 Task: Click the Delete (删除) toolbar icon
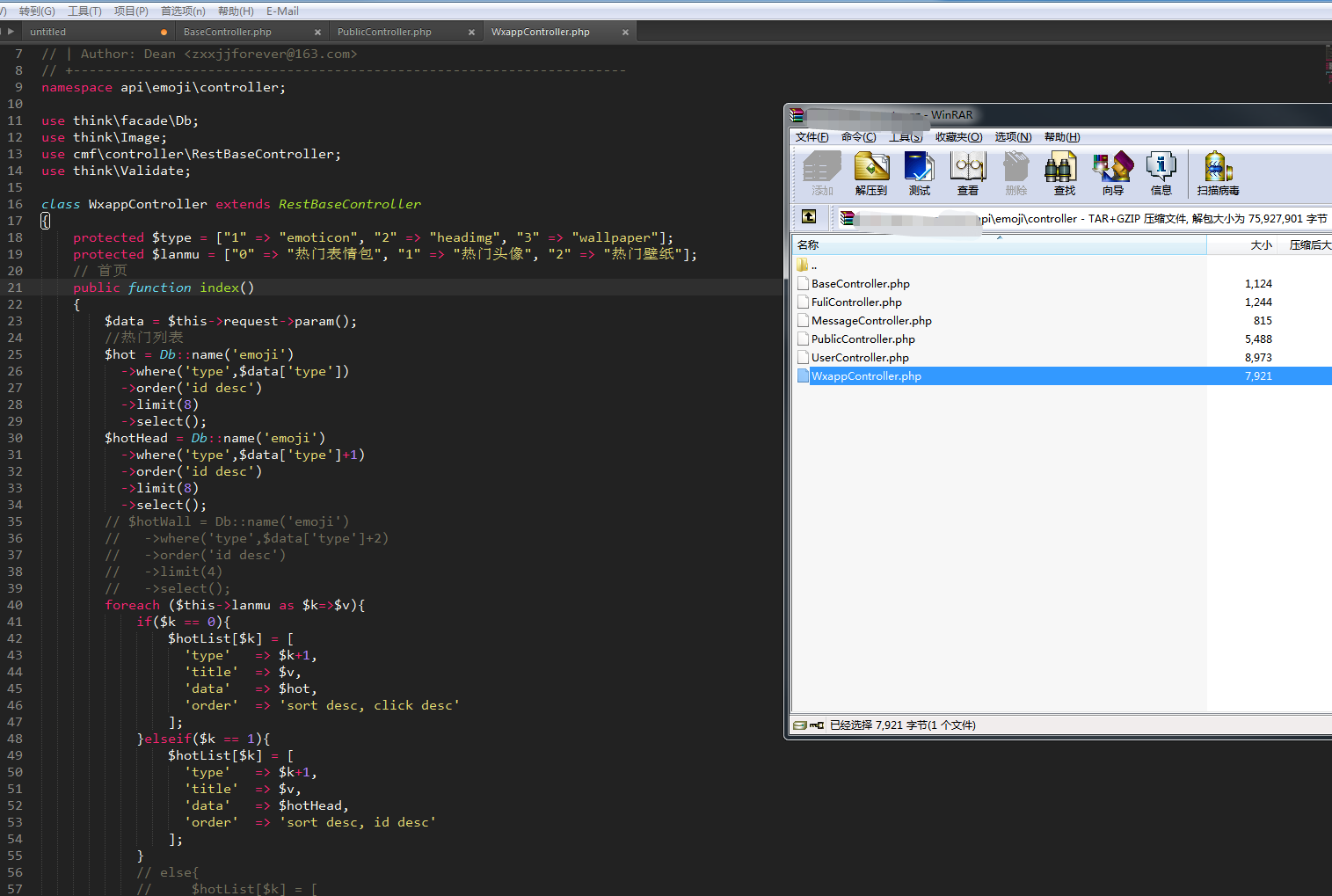[x=1016, y=173]
